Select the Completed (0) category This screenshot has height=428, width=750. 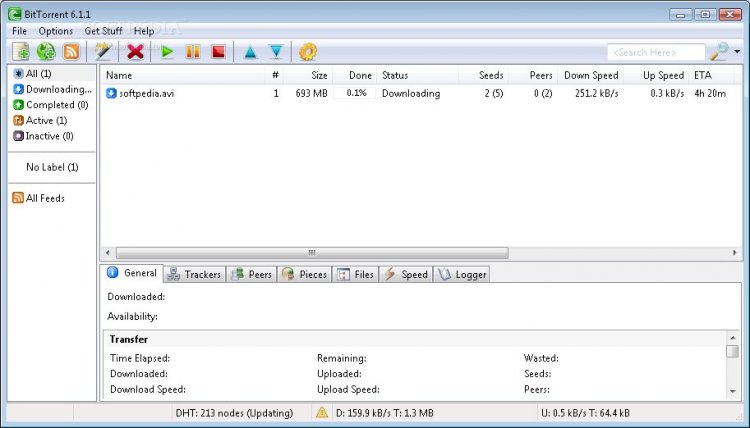(x=52, y=105)
